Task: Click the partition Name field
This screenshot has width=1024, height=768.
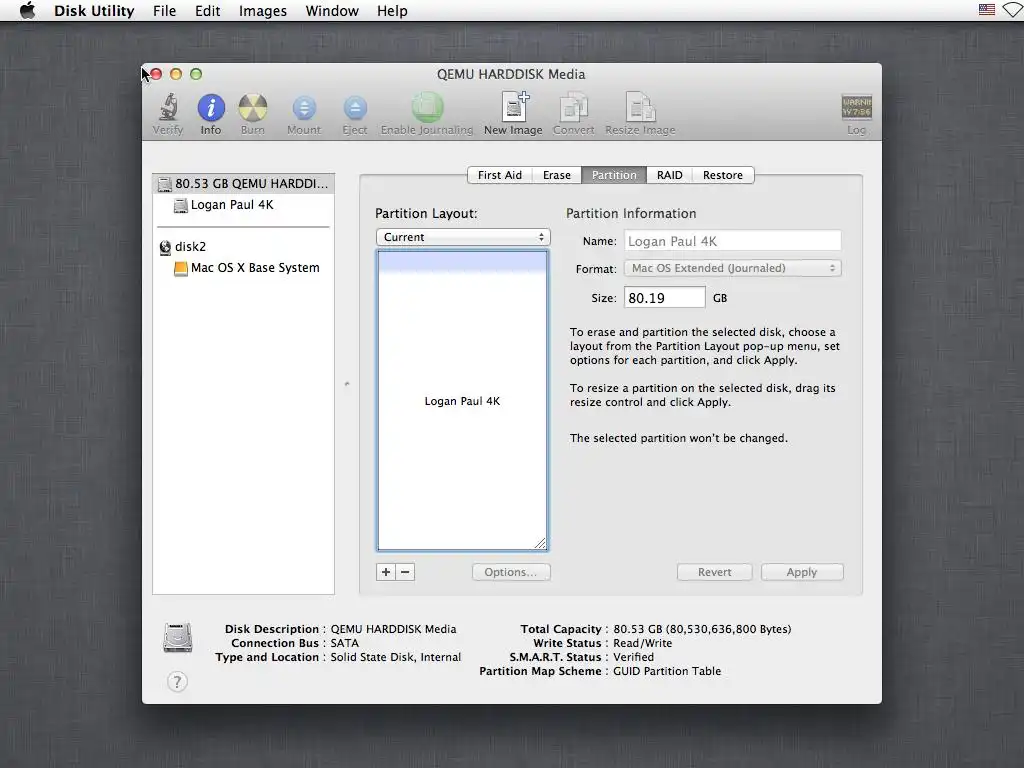Action: [x=733, y=241]
